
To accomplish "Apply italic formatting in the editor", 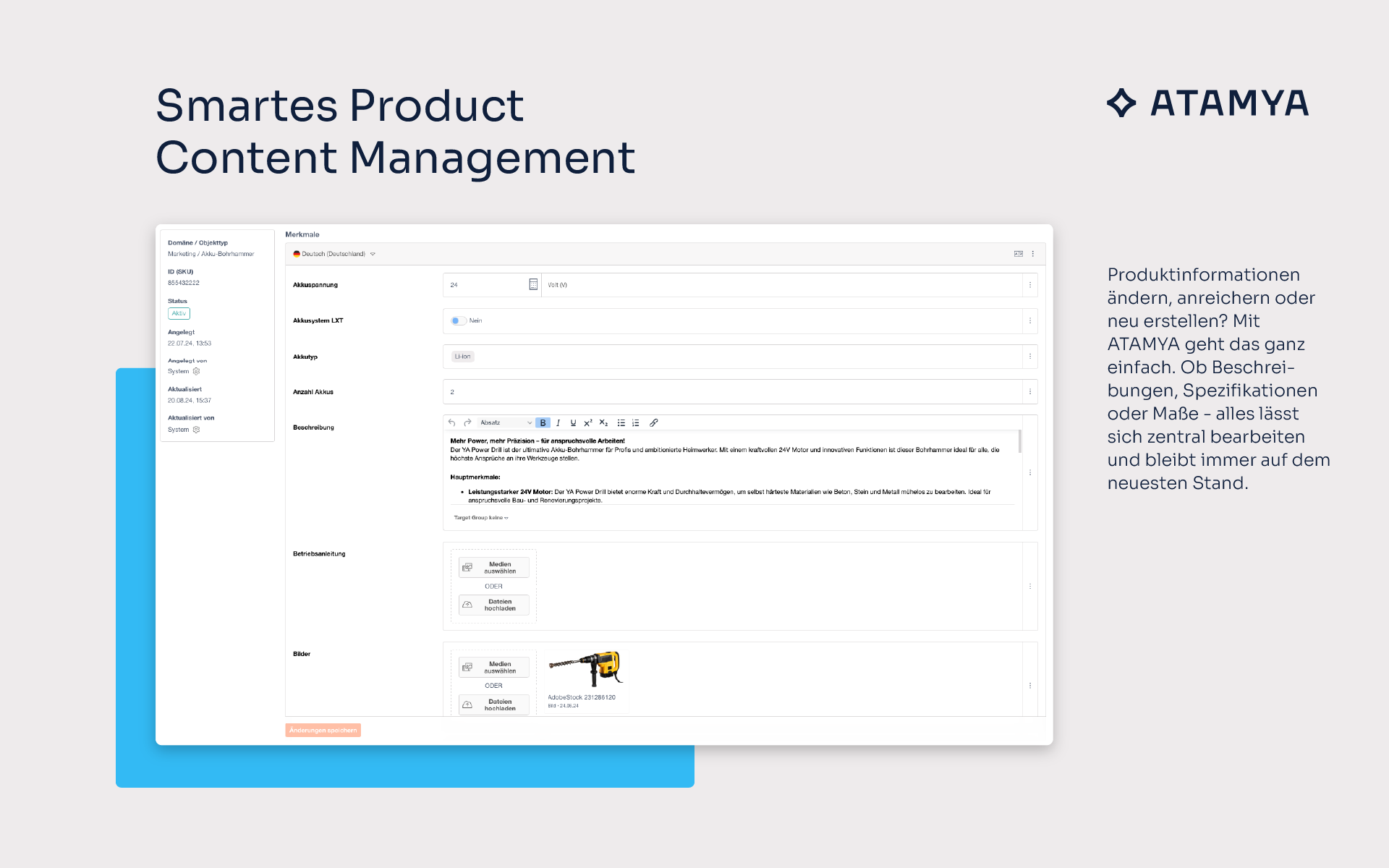I will 558,422.
